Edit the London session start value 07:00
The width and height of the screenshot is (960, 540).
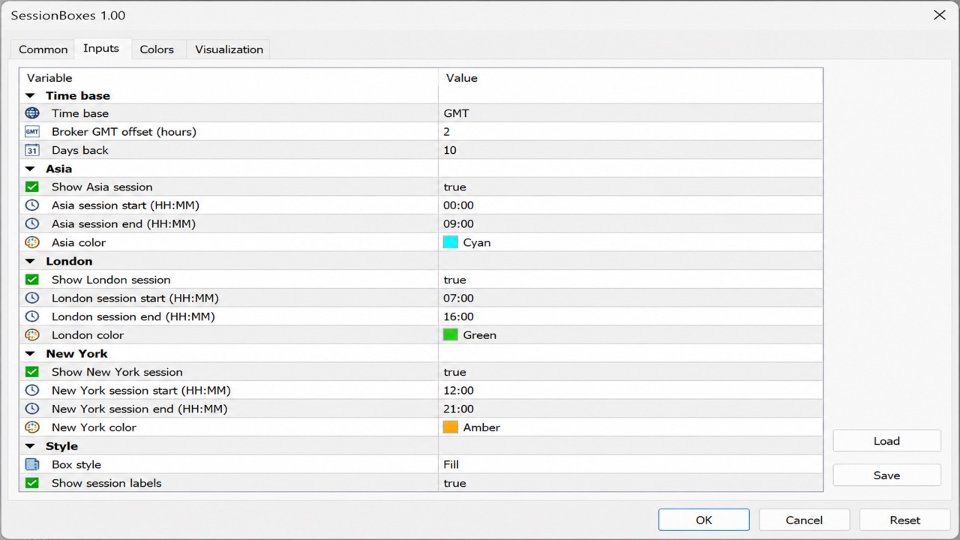click(x=630, y=298)
